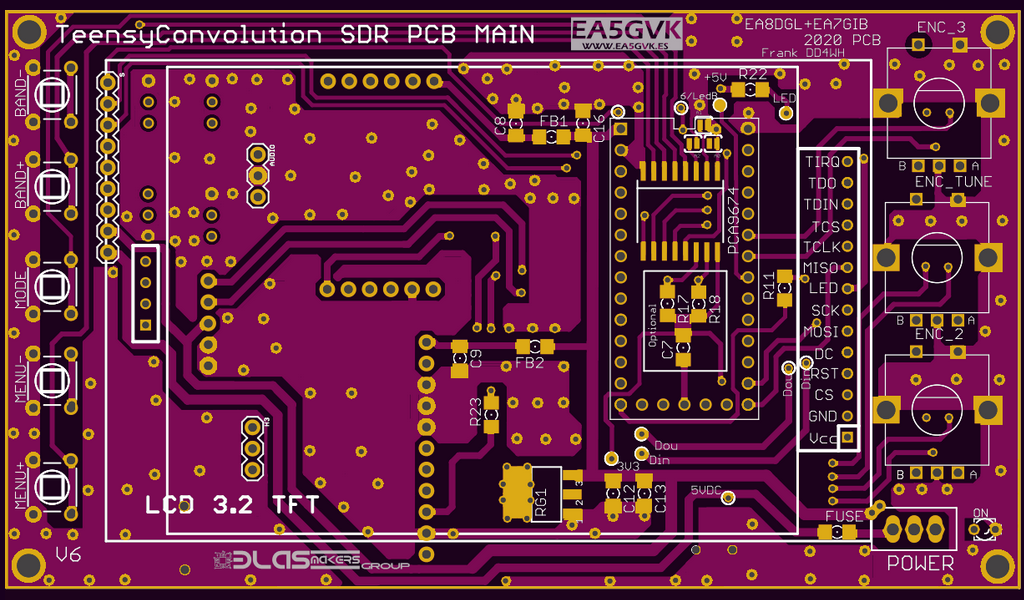Click the TCLK pin label
Viewport: 1024px width, 600px height.
822,247
